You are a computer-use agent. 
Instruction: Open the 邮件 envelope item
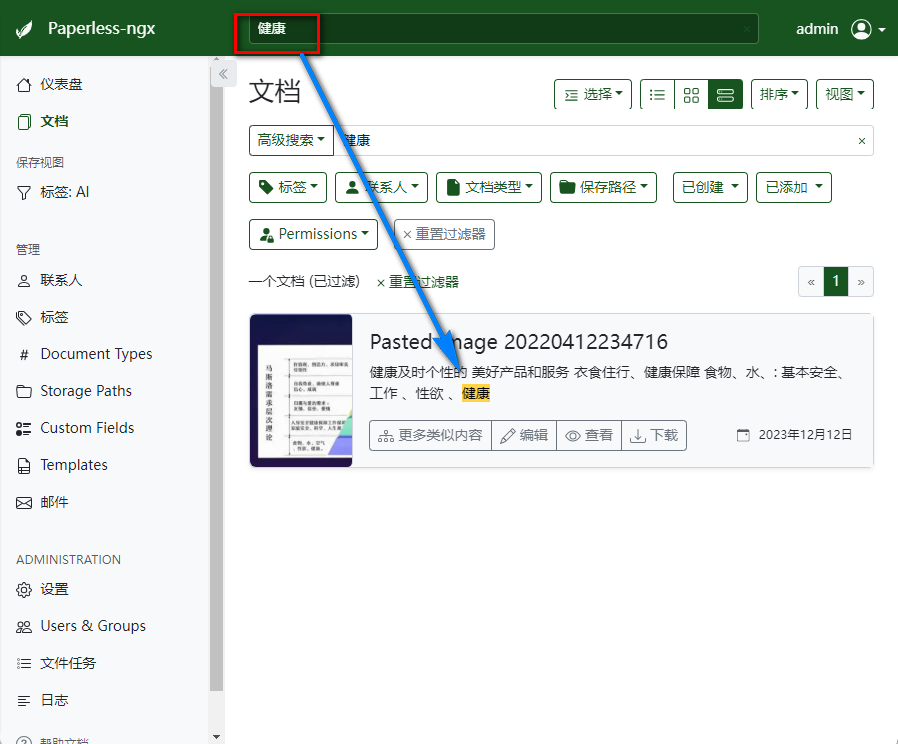pyautogui.click(x=54, y=502)
